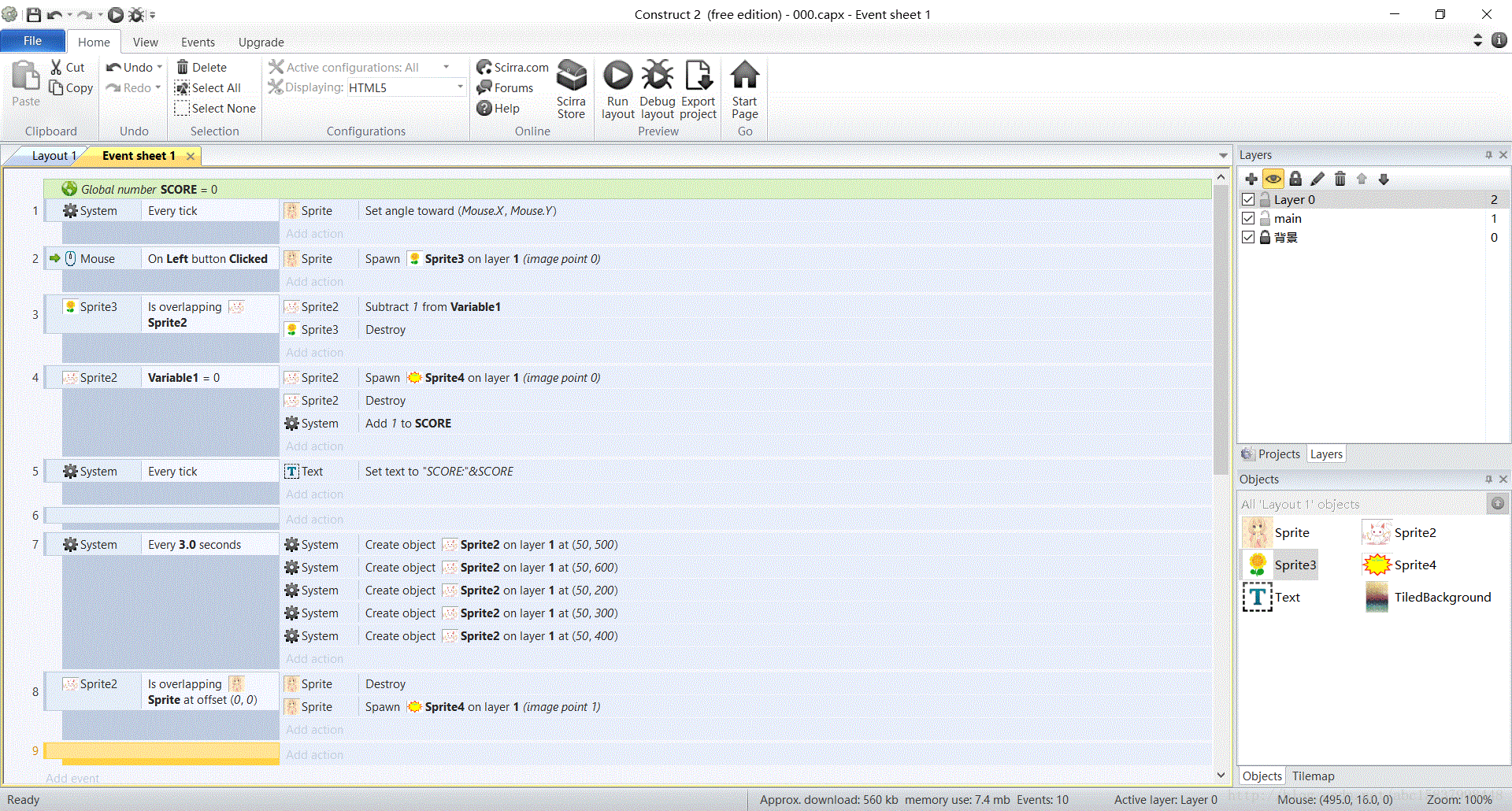Select the Sprite2 object in Objects panel
This screenshot has width=1512, height=811.
(x=1399, y=532)
